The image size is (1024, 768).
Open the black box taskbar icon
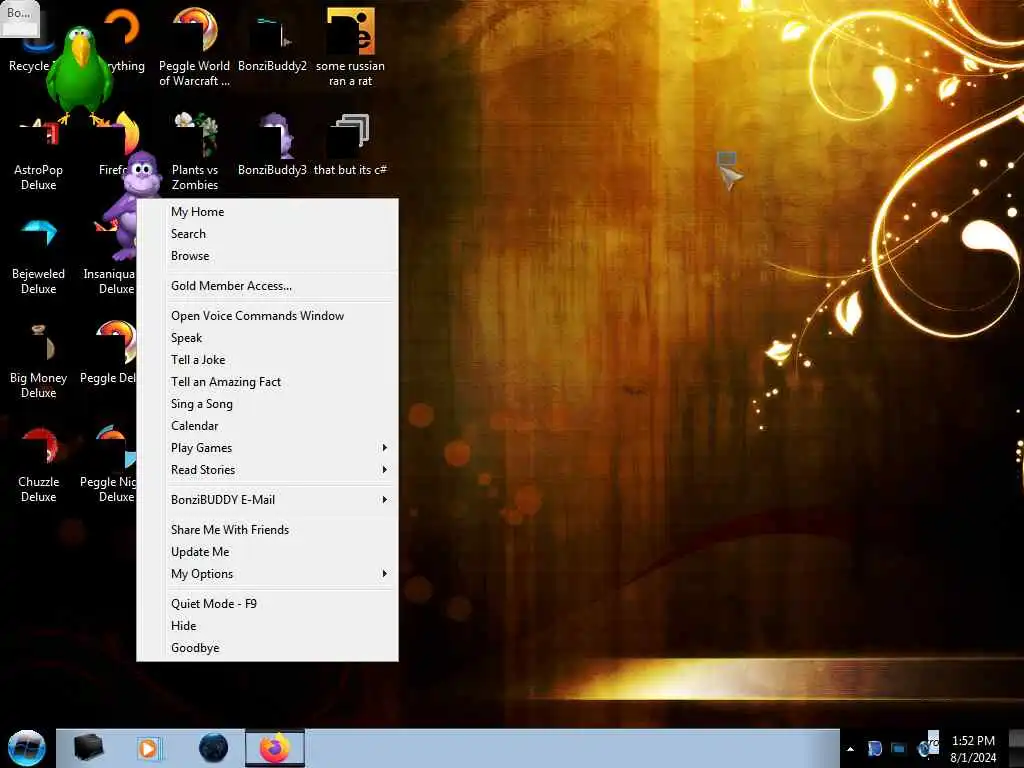coord(88,748)
